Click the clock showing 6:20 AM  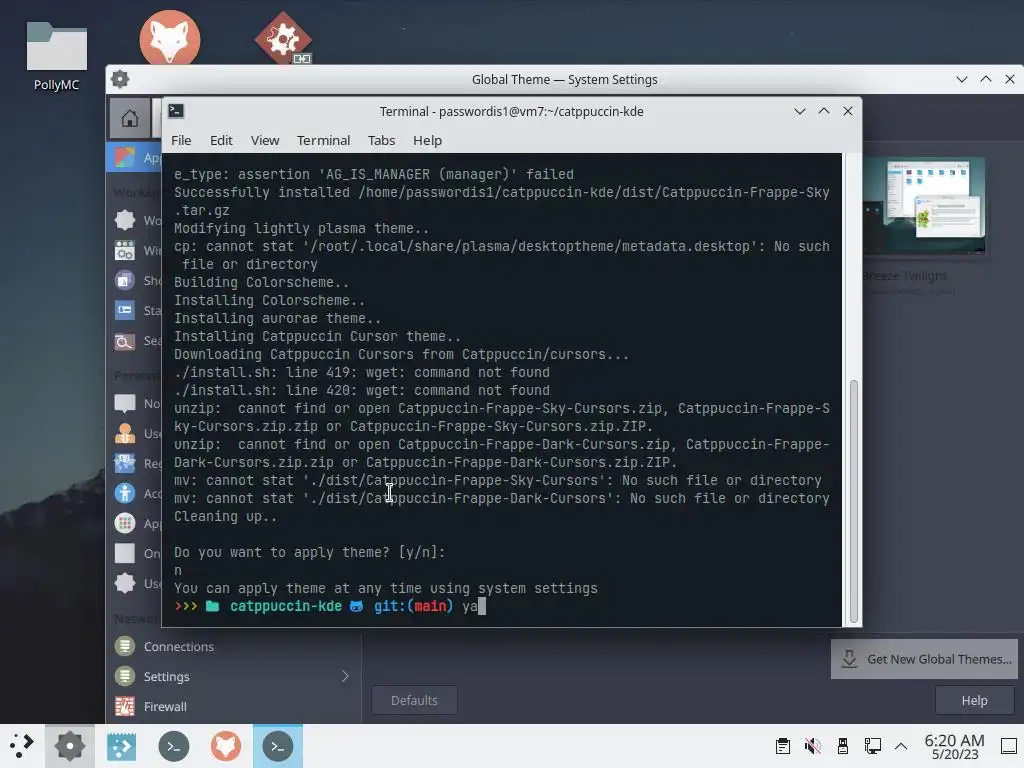(x=954, y=746)
